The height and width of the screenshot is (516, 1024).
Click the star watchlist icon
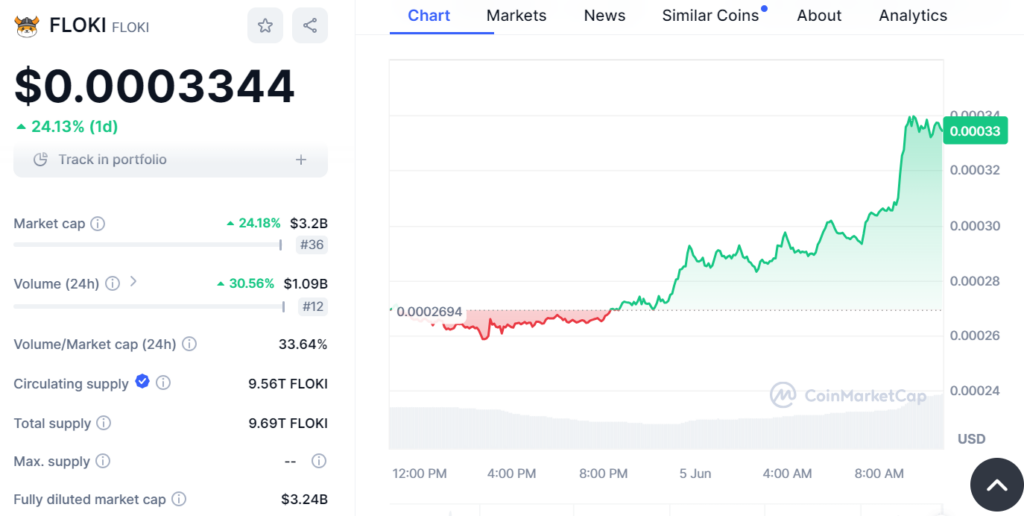(x=265, y=26)
